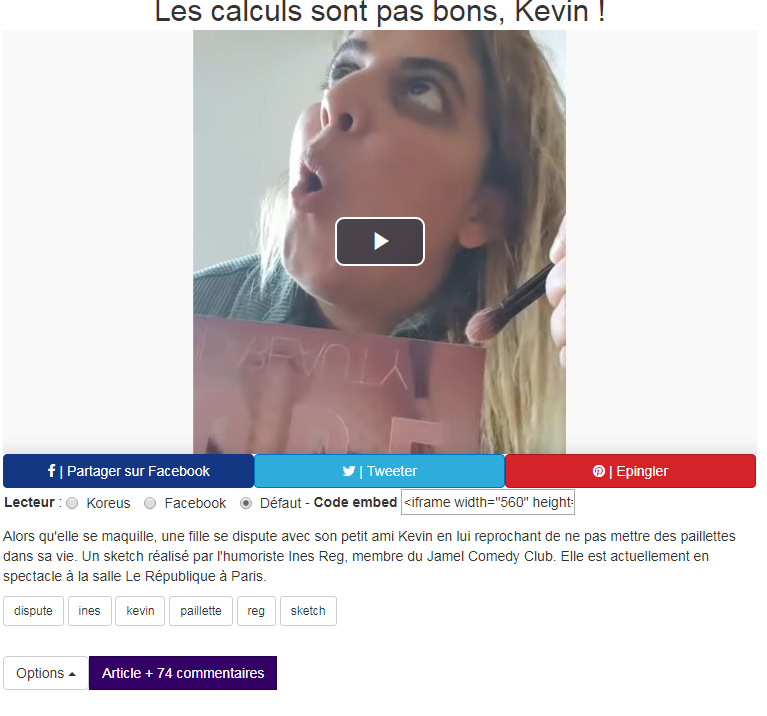
Task: Share the video via Partager sur Facebook
Action: (x=129, y=471)
